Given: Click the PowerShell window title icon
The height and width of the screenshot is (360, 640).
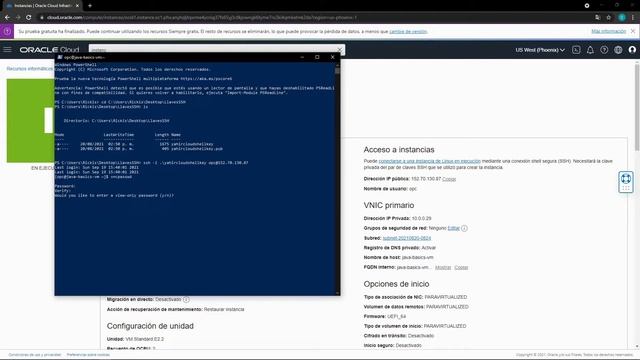Looking at the screenshot, I should click(x=60, y=57).
